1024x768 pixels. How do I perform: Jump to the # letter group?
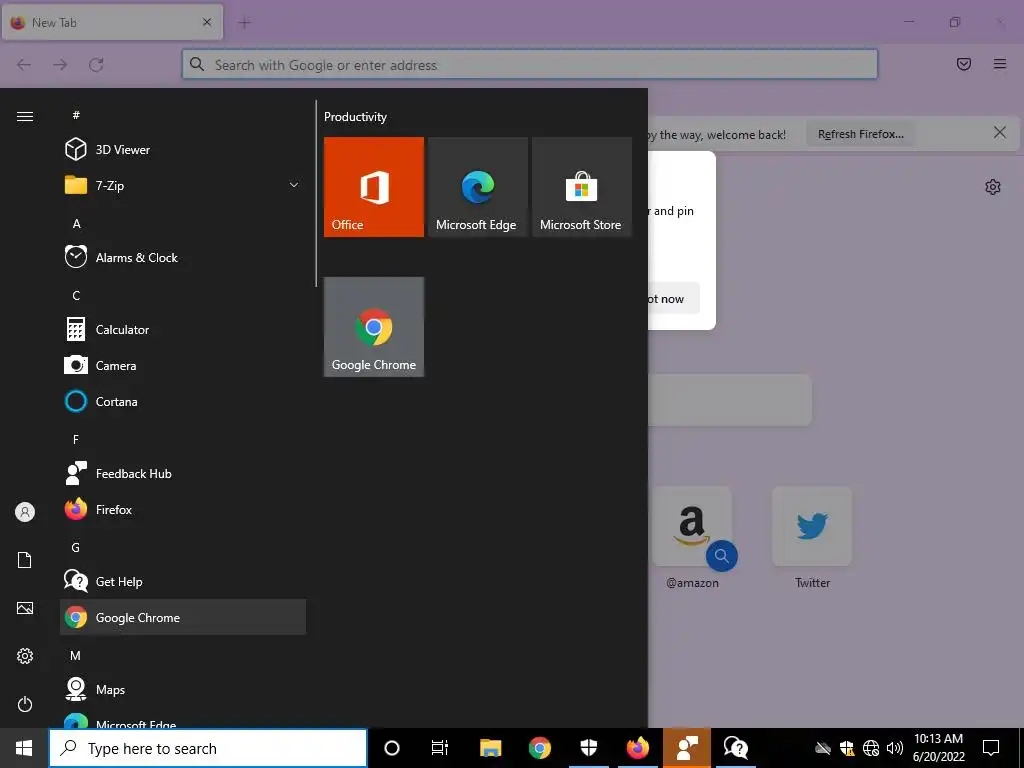click(x=76, y=115)
